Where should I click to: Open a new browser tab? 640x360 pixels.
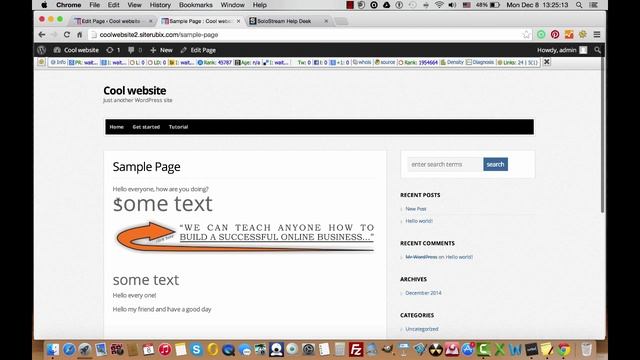point(341,21)
